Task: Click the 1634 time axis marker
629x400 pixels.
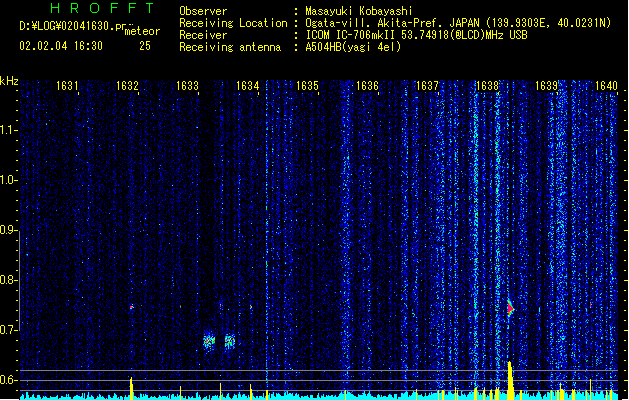Action: click(248, 85)
